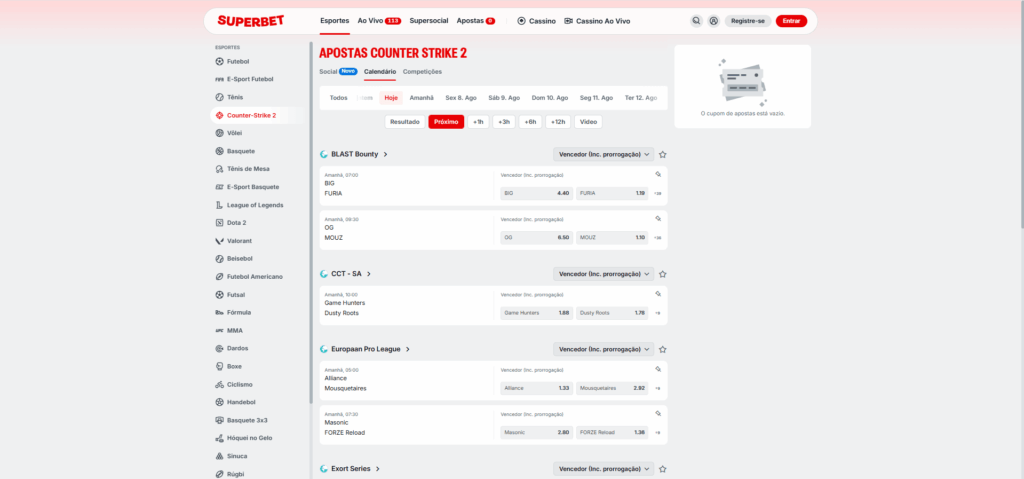Open Europaan Pro League market dropdown
The width and height of the screenshot is (1024, 479).
click(x=603, y=350)
